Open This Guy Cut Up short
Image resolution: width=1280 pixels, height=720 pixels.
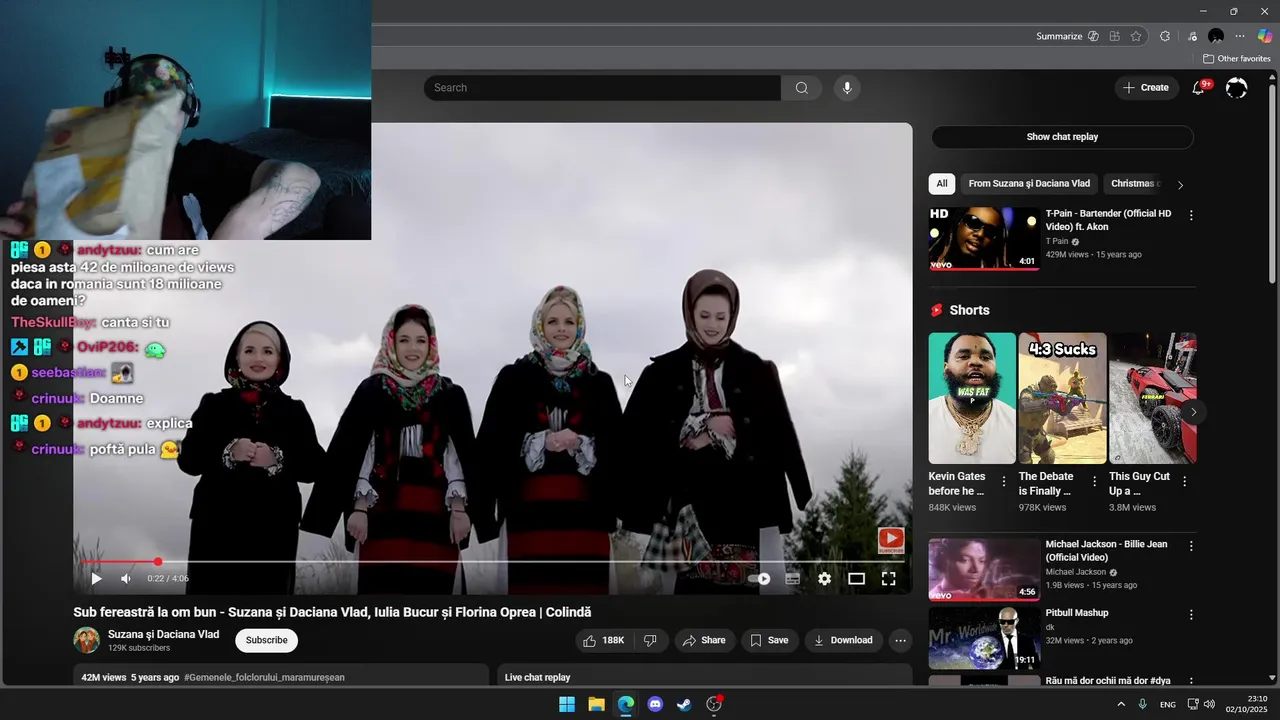tap(1153, 398)
